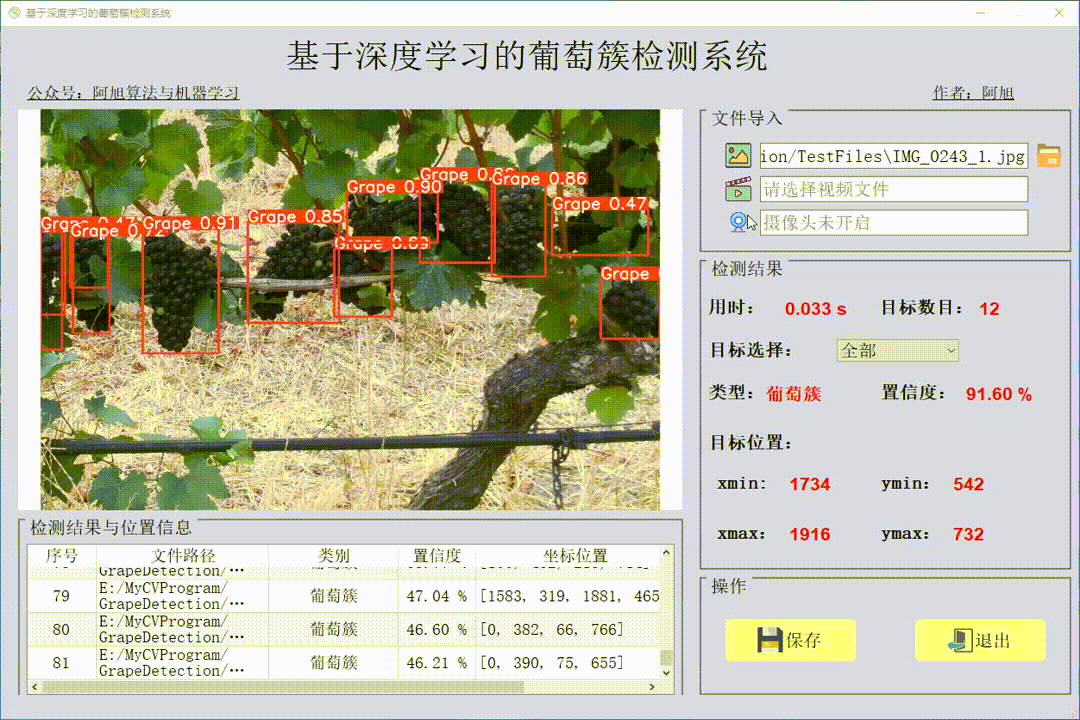
Task: Click the Grape 0.90 detection label
Action: click(394, 187)
